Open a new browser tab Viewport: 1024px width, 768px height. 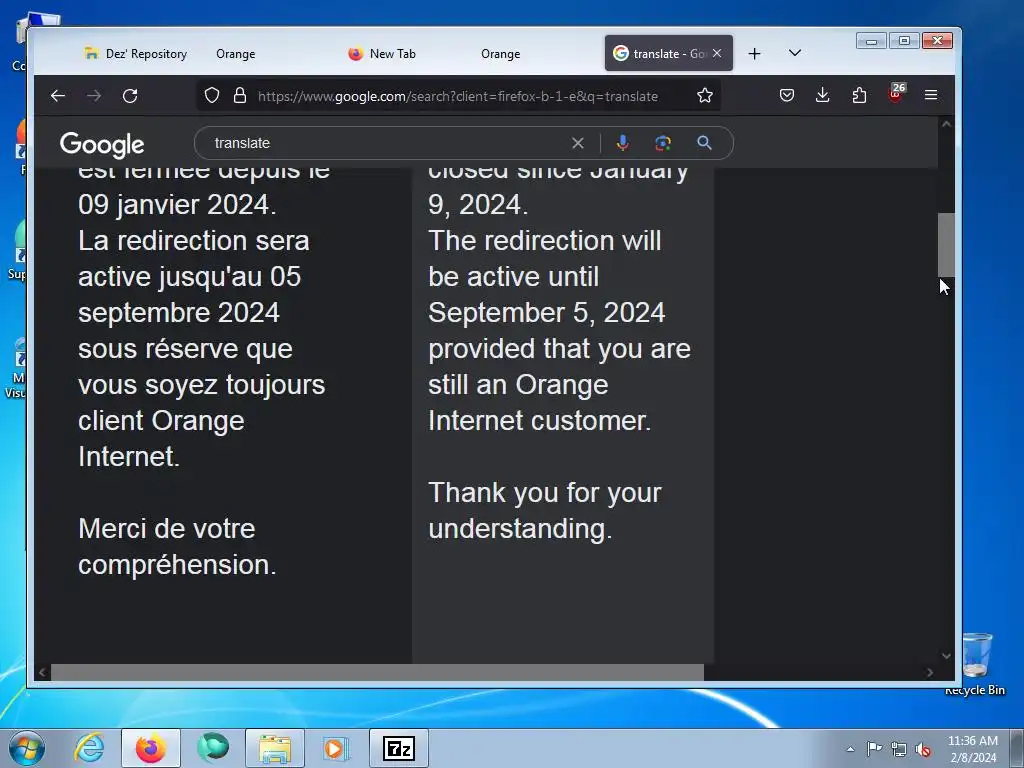pos(754,54)
